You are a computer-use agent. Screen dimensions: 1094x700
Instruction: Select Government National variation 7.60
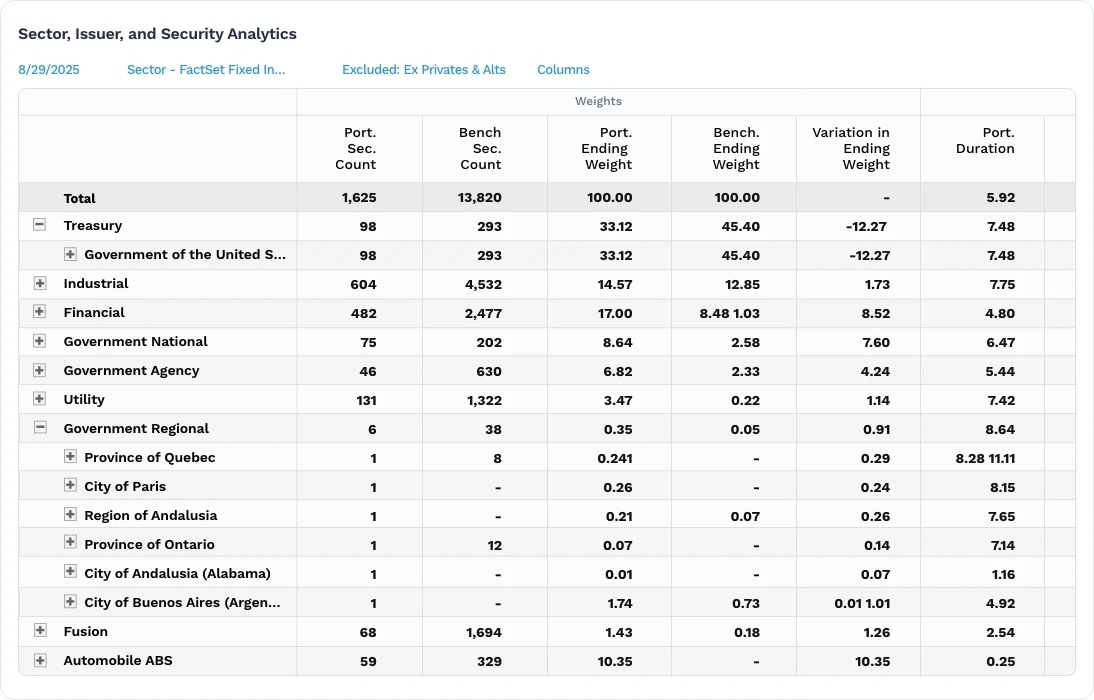[x=876, y=343]
